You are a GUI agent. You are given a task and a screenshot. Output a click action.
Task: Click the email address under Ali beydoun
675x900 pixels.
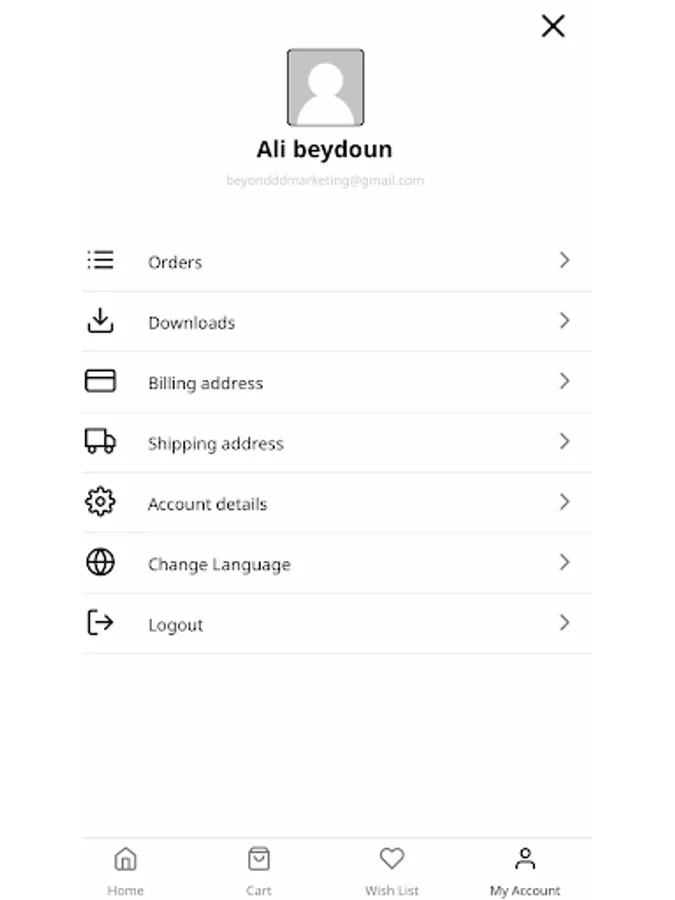(x=325, y=180)
